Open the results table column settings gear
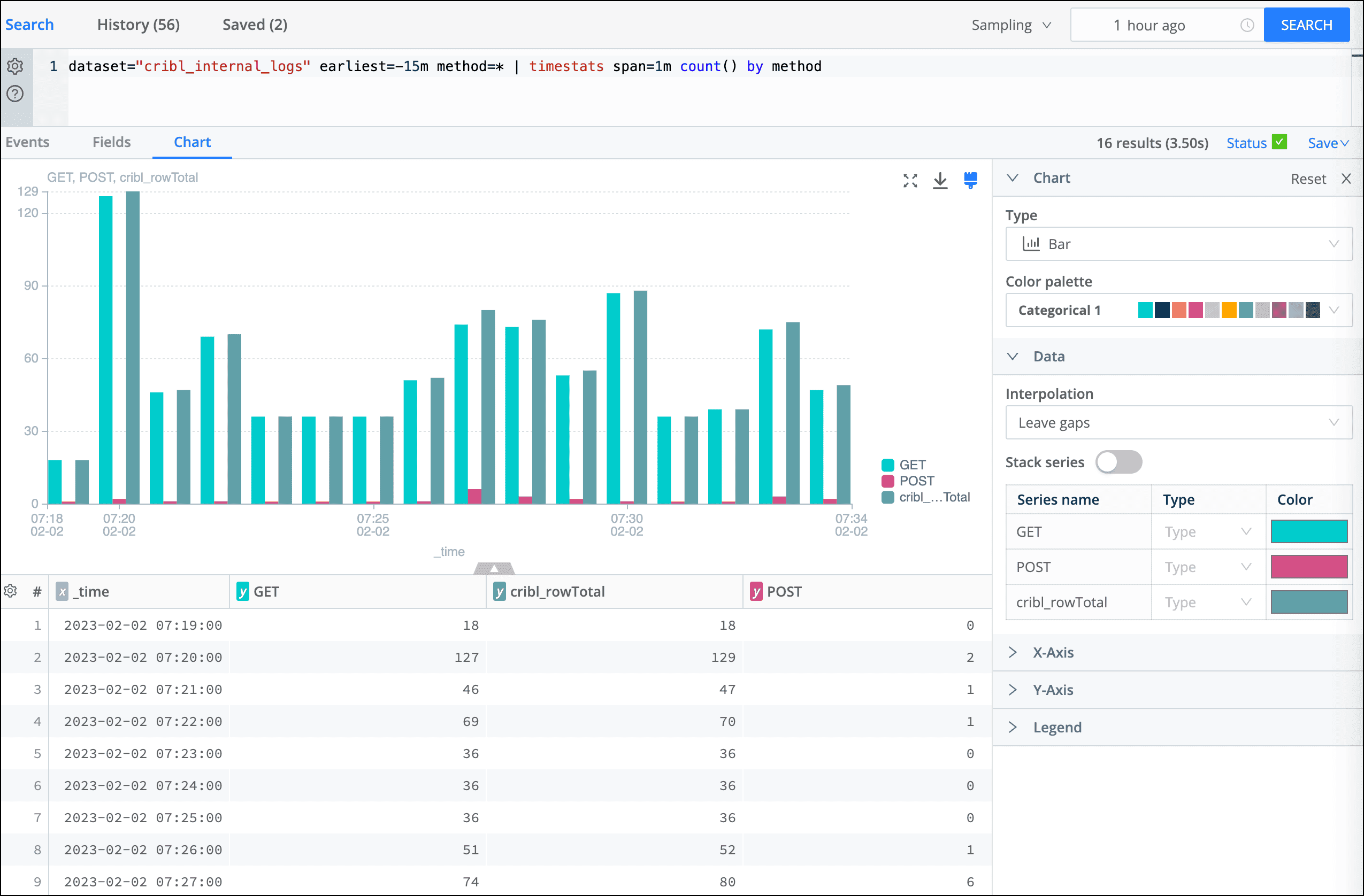This screenshot has height=896, width=1364. click(10, 591)
